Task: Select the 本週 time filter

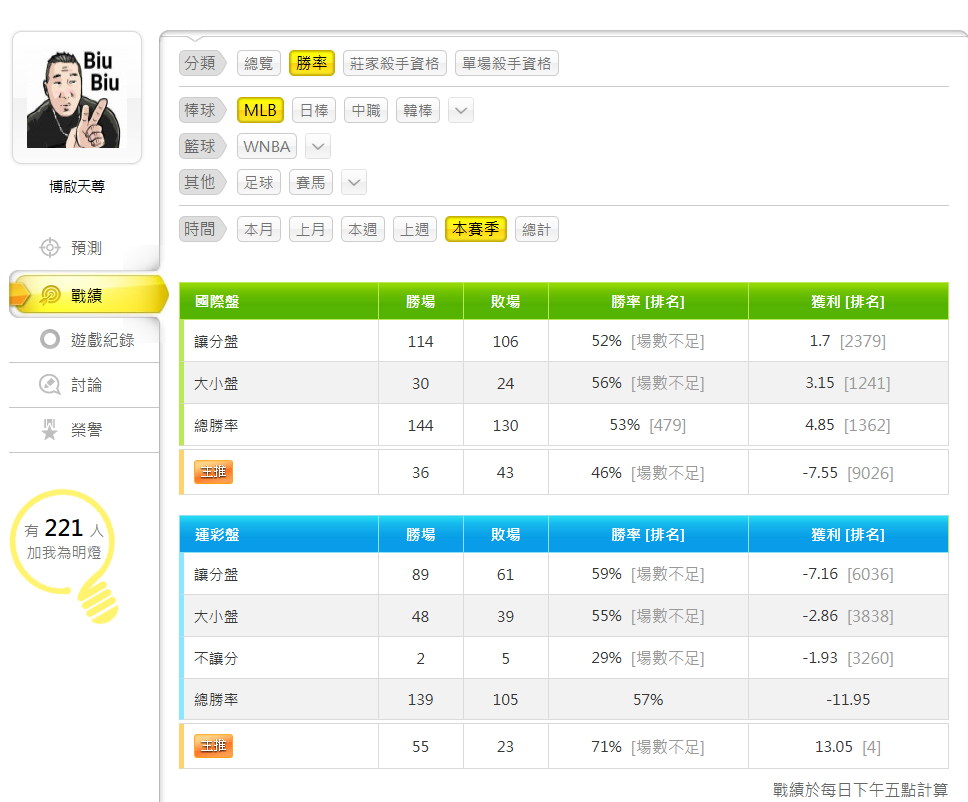Action: click(x=363, y=229)
